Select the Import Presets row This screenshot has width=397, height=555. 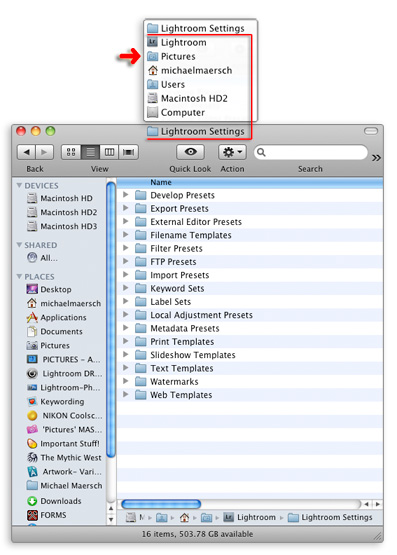250,275
